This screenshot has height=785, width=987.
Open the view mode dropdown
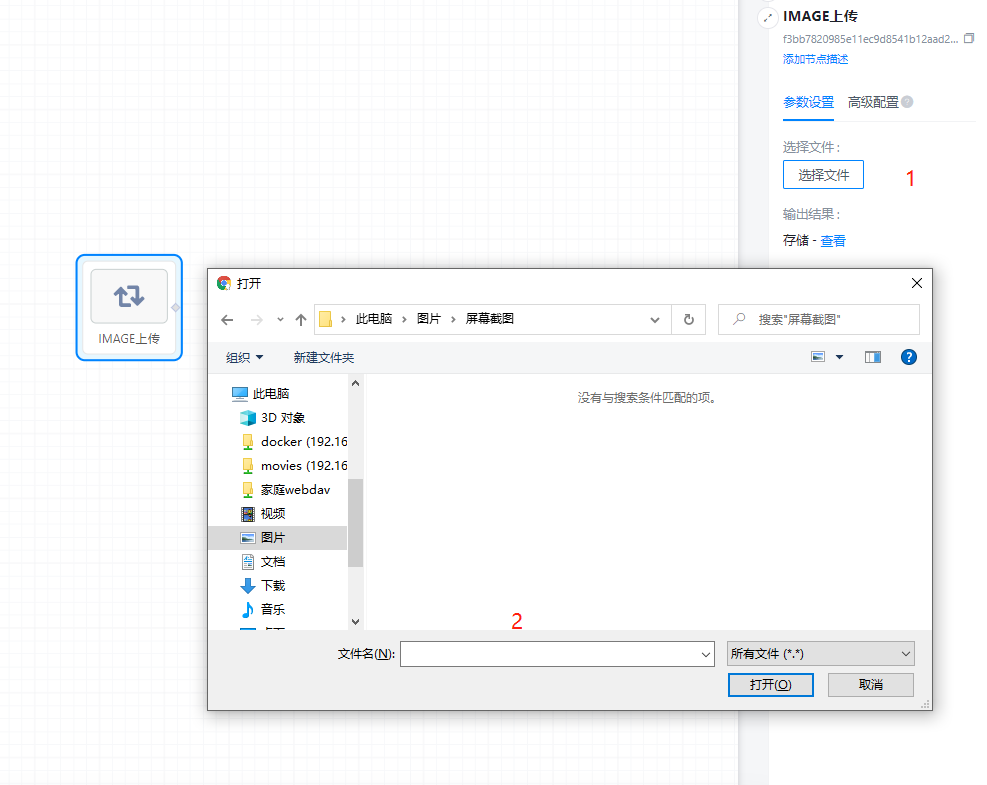pyautogui.click(x=839, y=357)
